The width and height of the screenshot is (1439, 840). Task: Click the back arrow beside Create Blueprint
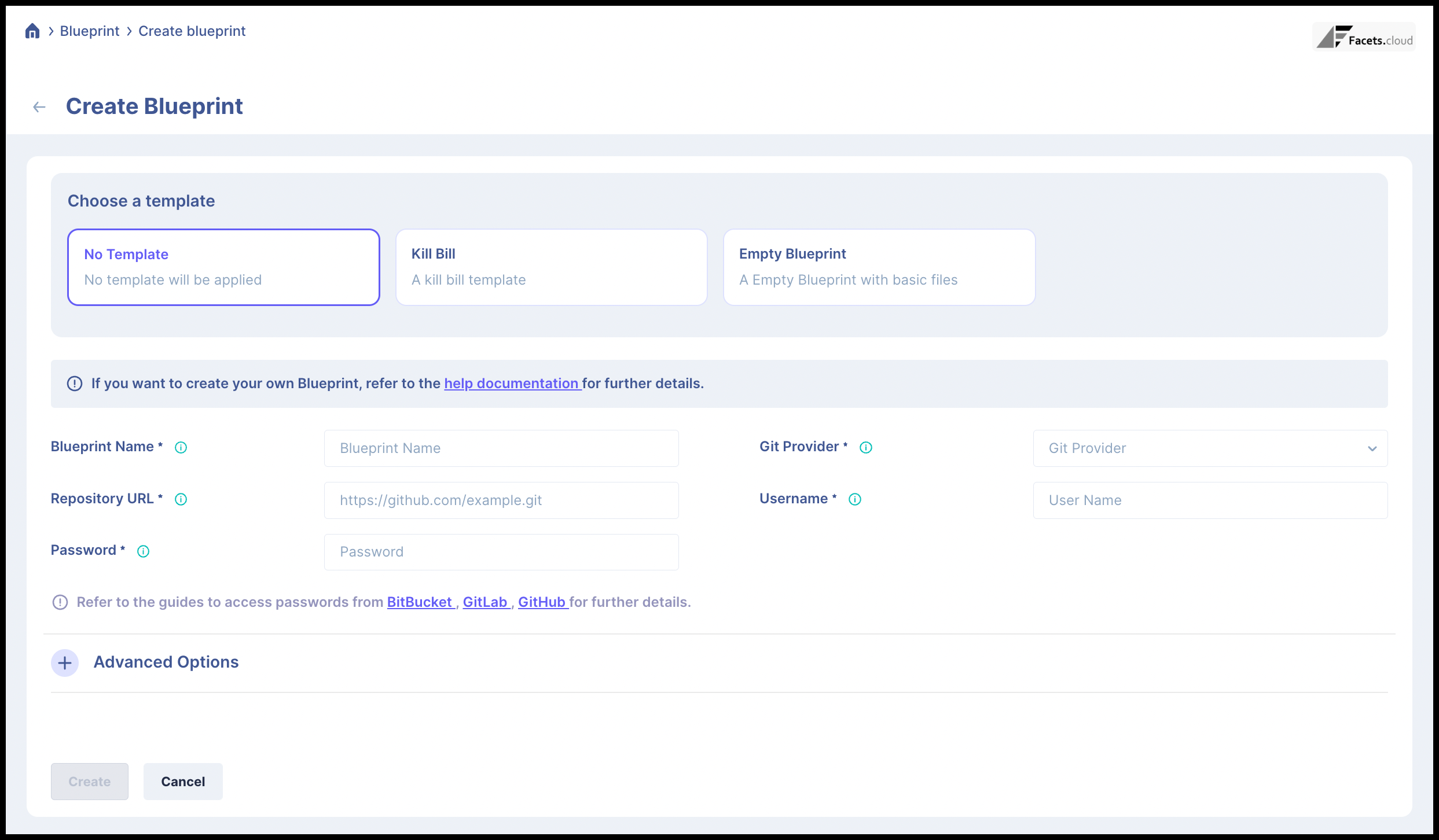coord(39,107)
